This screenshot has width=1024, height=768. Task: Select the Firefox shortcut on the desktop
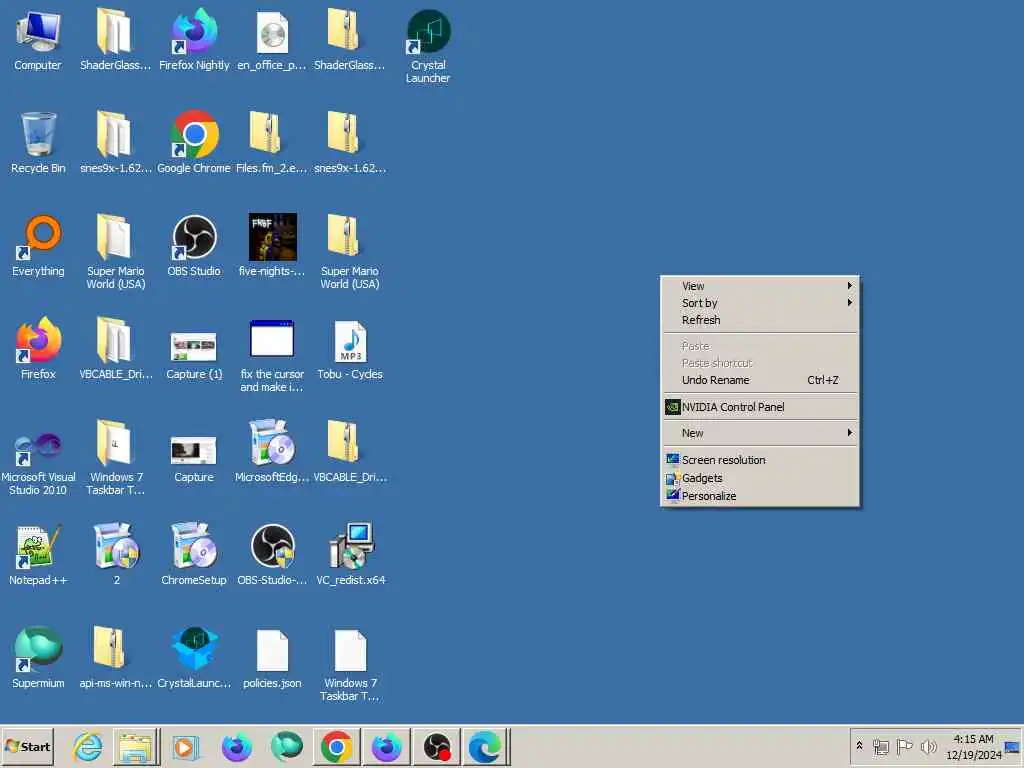[38, 349]
